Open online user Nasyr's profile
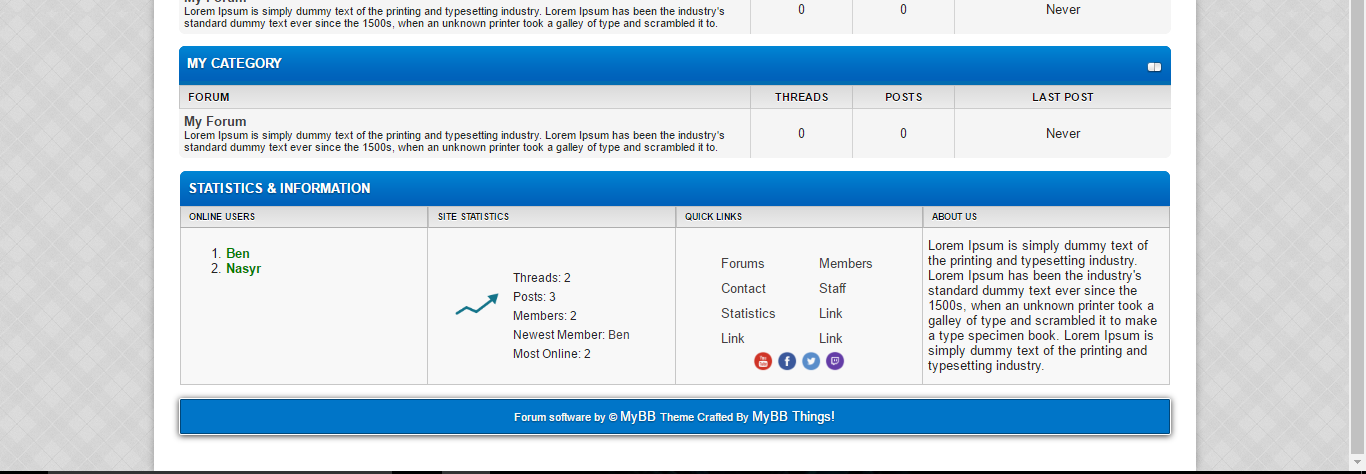This screenshot has width=1366, height=474. [x=243, y=269]
